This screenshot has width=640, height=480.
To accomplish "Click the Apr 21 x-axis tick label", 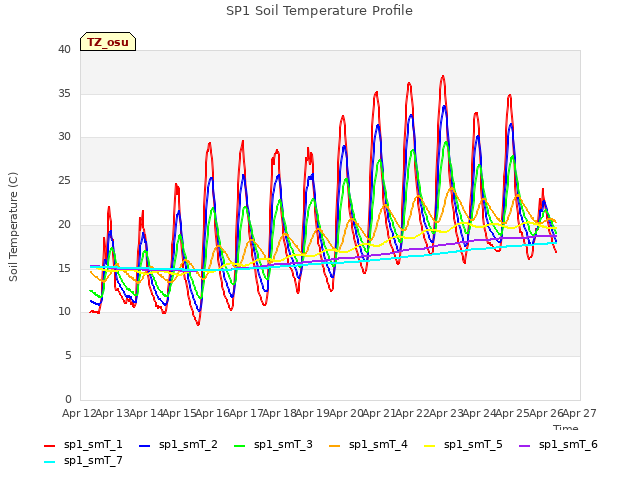I will [x=379, y=413].
